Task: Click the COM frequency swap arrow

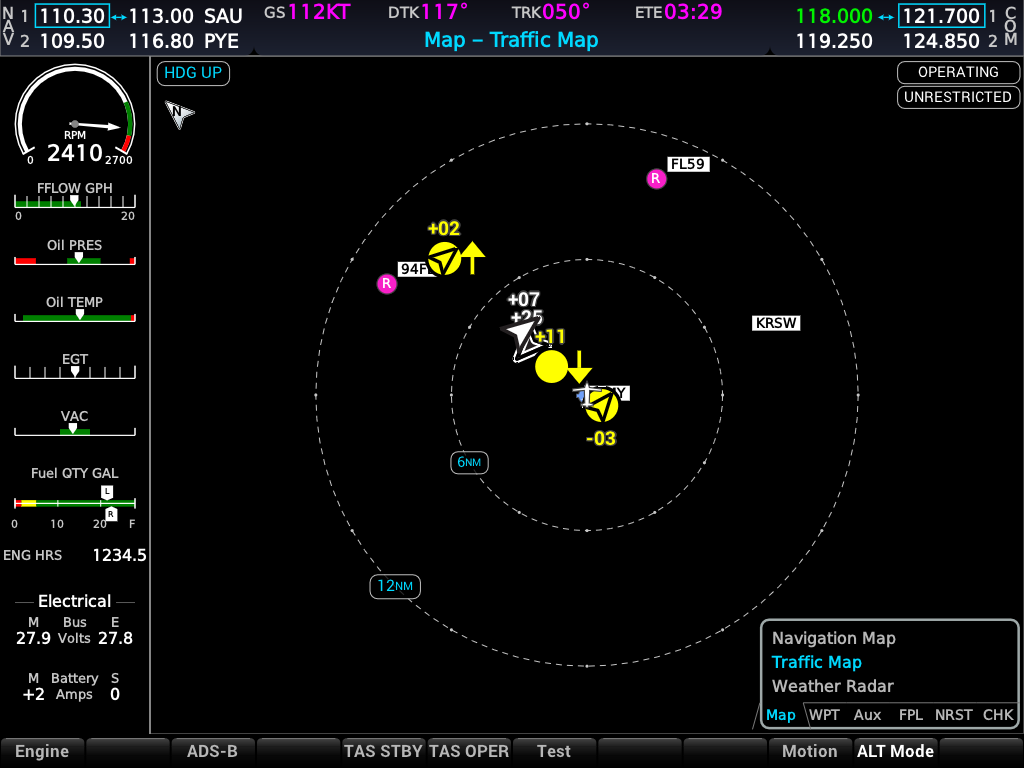Action: [886, 16]
